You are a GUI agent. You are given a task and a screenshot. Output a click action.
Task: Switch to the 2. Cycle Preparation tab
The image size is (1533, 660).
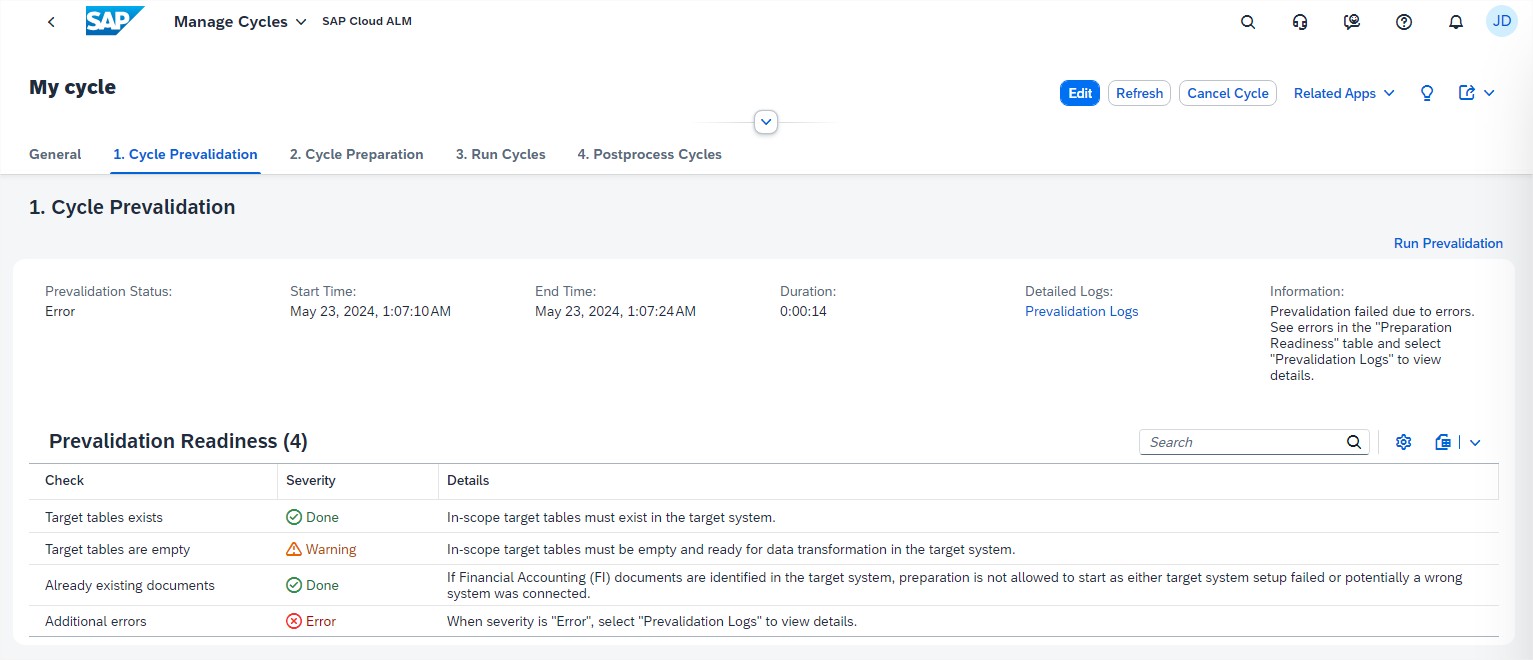pyautogui.click(x=356, y=154)
